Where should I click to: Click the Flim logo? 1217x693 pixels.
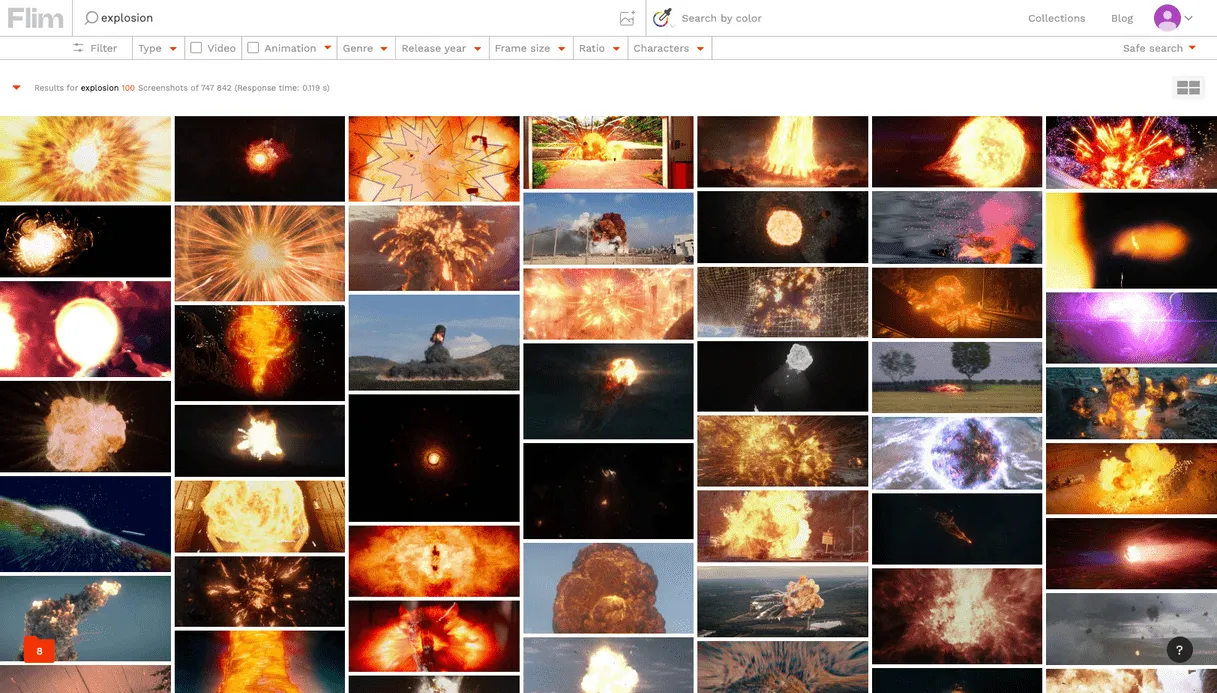click(36, 18)
